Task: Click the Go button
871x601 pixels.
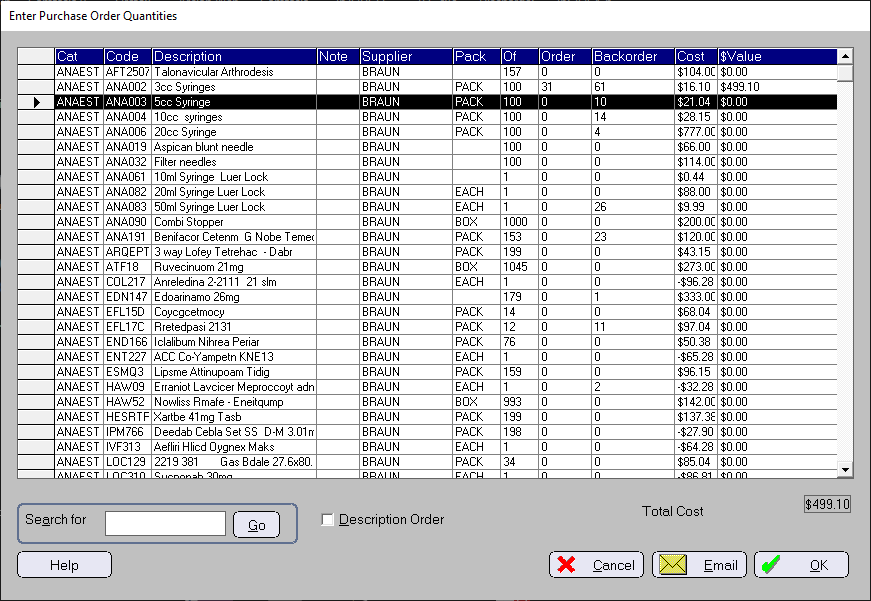Action: 256,524
